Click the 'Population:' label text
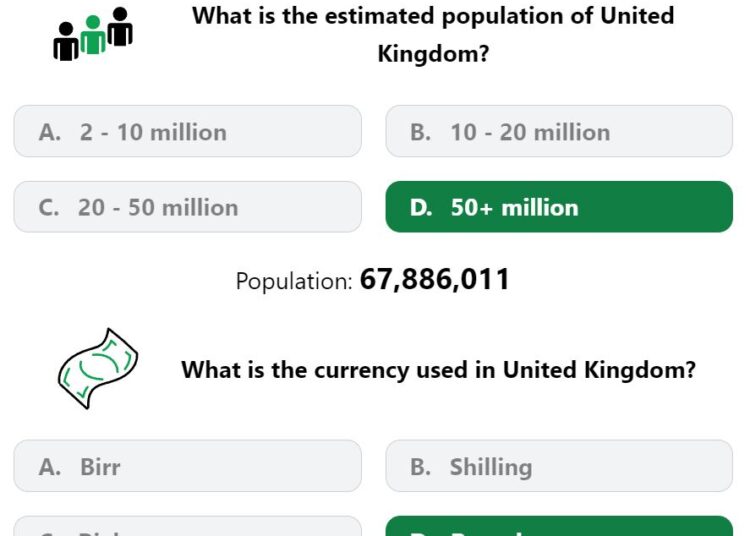Viewport: 750px width, 536px height. click(x=294, y=281)
